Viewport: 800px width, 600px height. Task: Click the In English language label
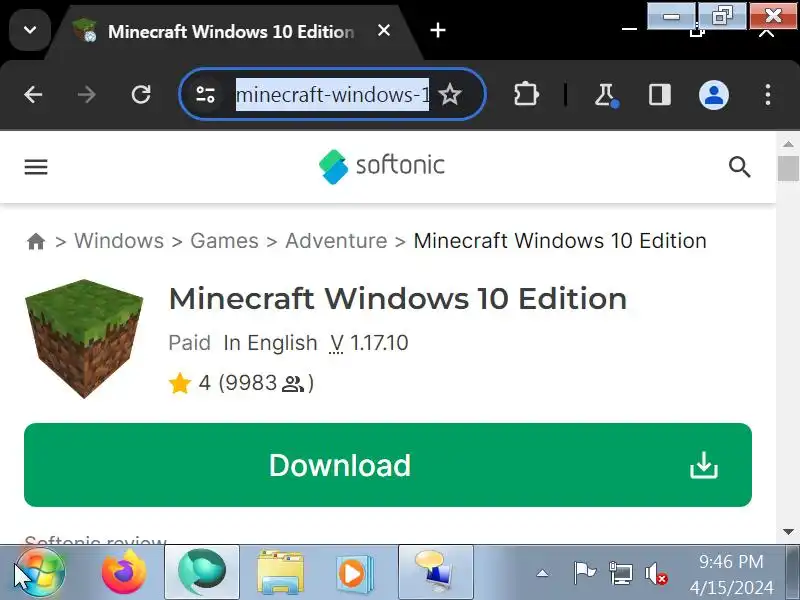click(x=270, y=343)
